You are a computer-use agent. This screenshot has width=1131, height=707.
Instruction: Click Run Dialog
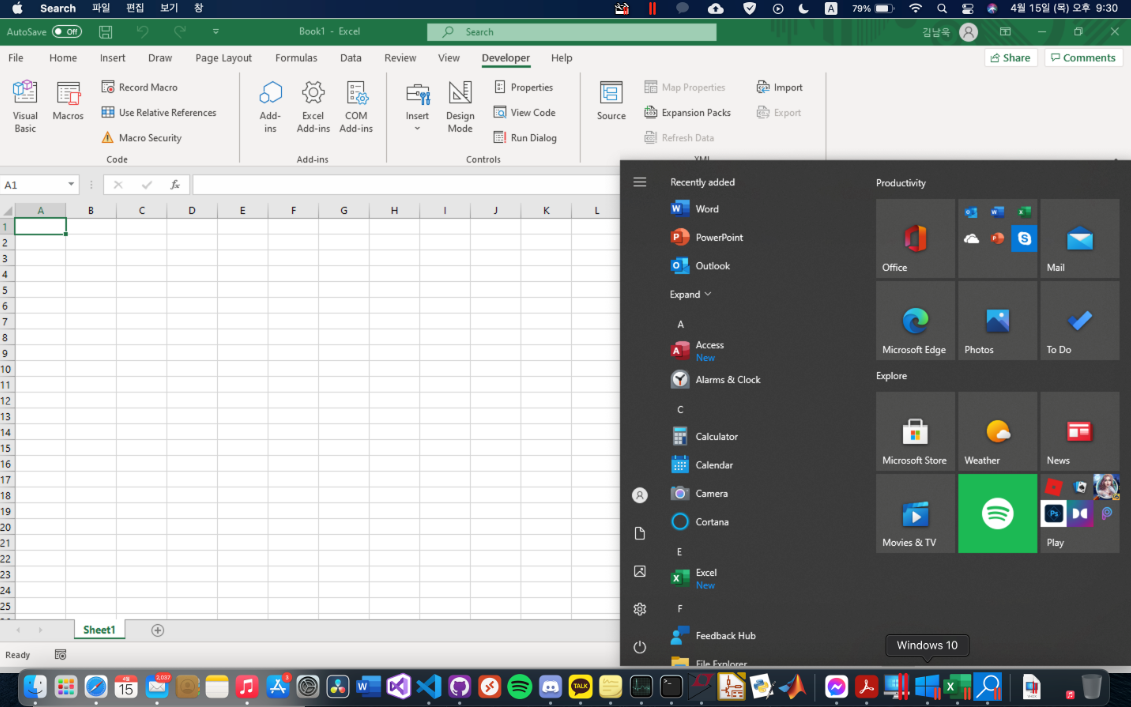[525, 138]
